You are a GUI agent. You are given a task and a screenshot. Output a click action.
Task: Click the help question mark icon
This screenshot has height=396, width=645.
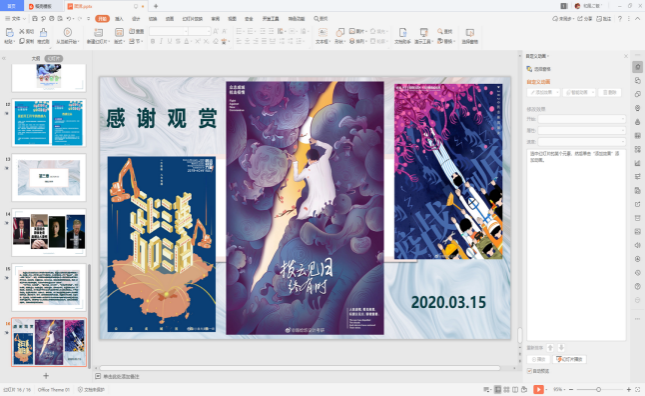(620, 19)
